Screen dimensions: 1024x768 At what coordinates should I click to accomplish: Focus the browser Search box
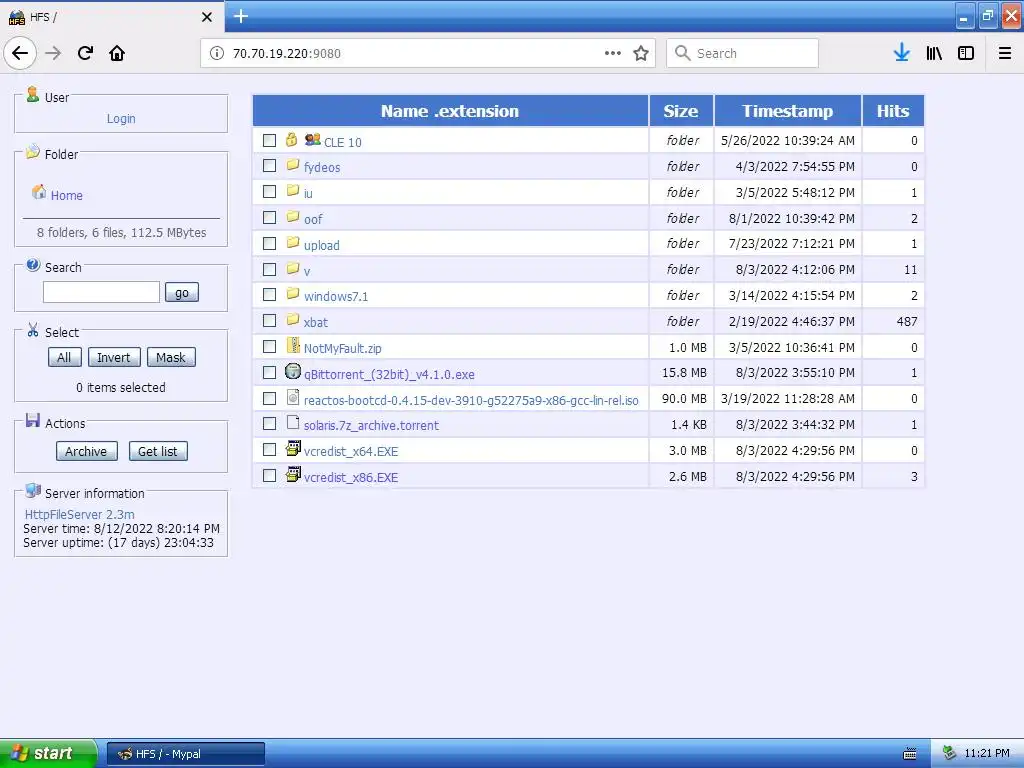742,53
